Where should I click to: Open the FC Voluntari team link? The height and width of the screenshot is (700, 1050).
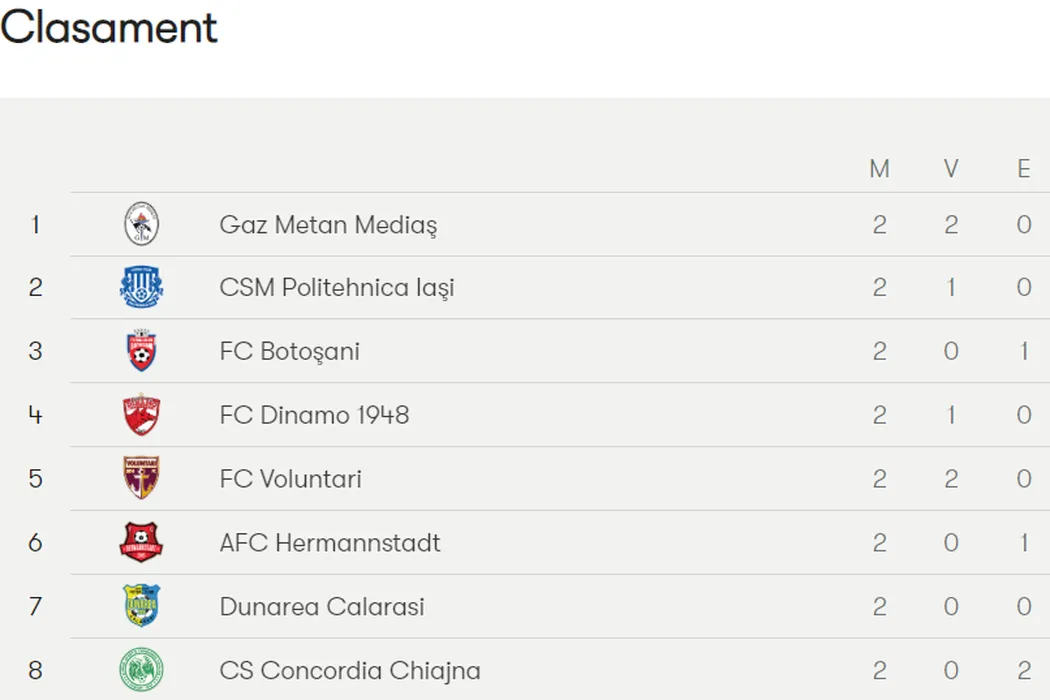coord(290,479)
